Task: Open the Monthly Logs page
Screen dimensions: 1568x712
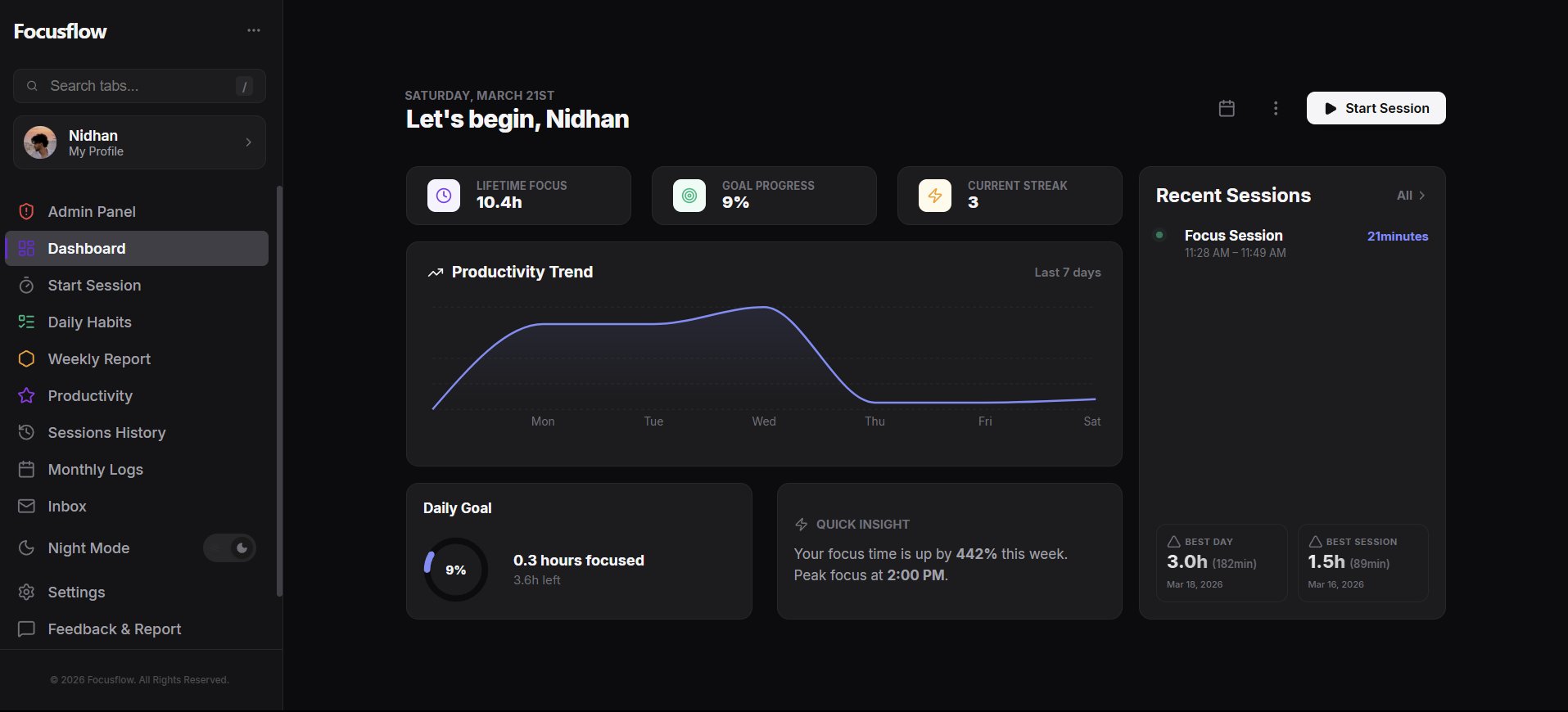Action: coord(95,470)
